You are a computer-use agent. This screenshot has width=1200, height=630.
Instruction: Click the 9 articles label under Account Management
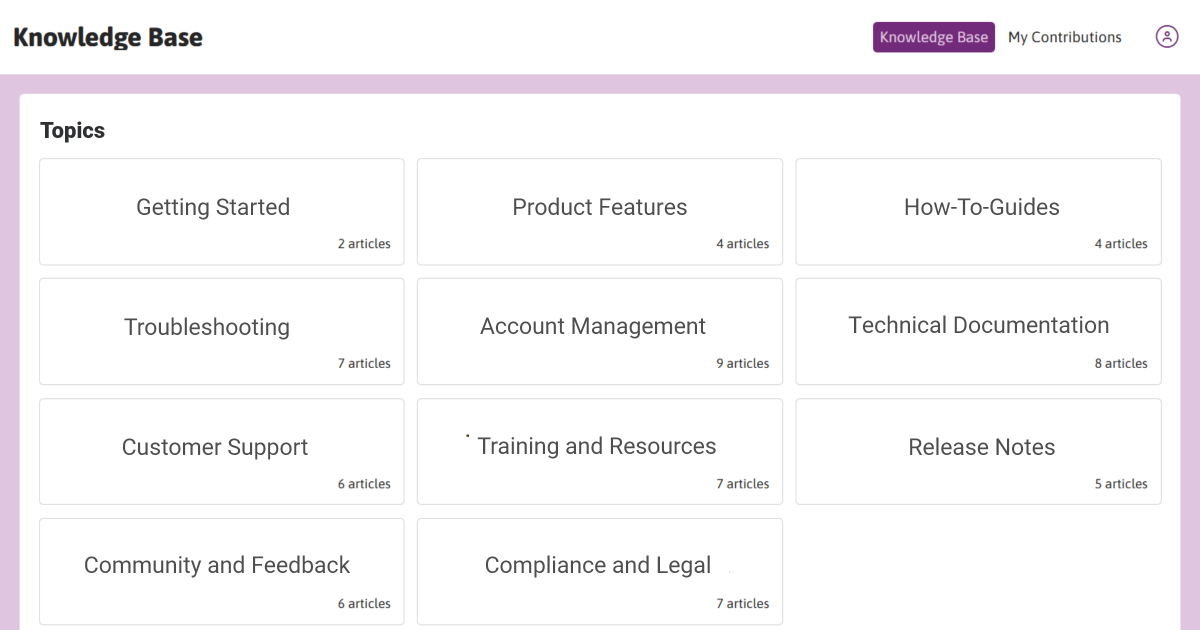742,363
